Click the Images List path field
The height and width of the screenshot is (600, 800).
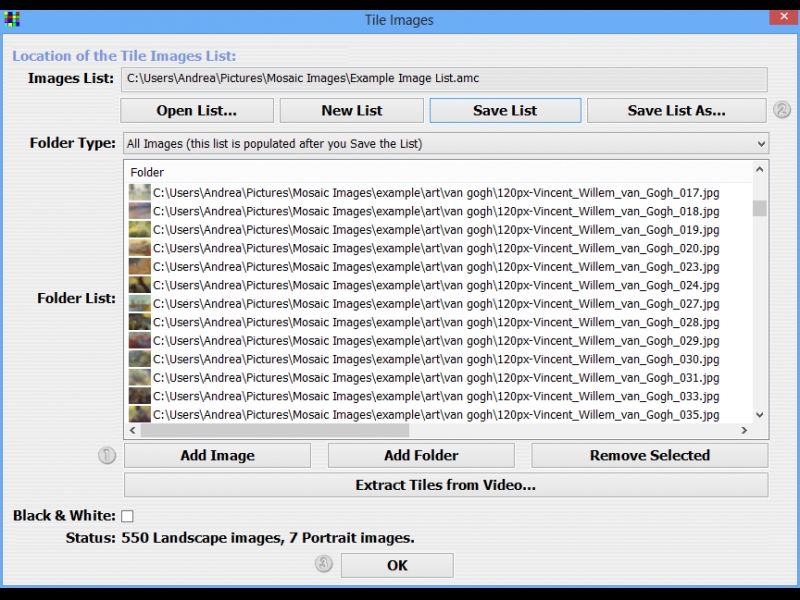coord(444,79)
